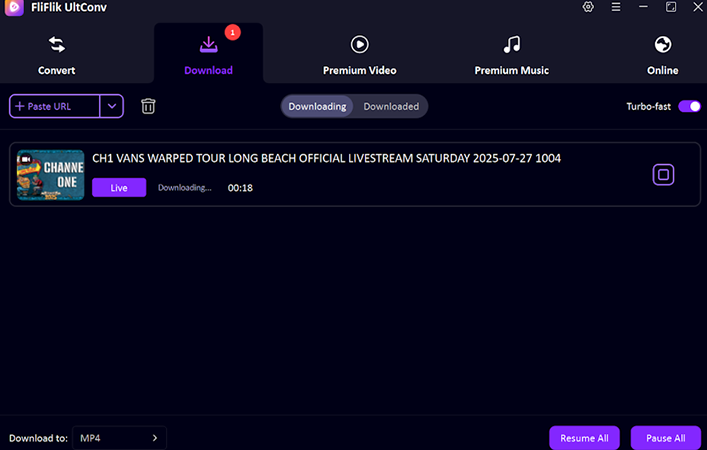Click Resume All button
This screenshot has height=450, width=707.
[x=584, y=438]
